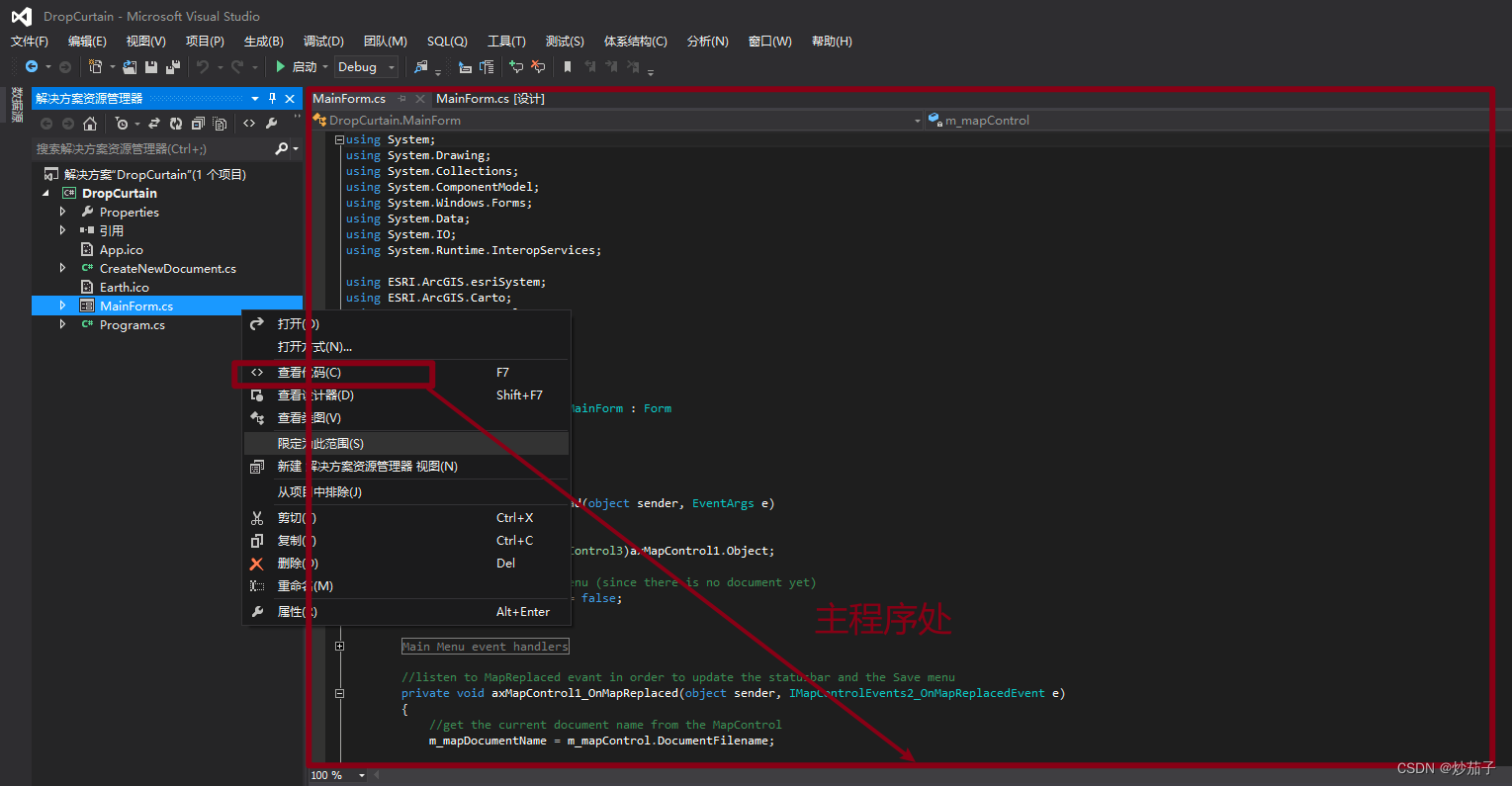Click the Navigate Backward toolbar icon

click(x=32, y=66)
